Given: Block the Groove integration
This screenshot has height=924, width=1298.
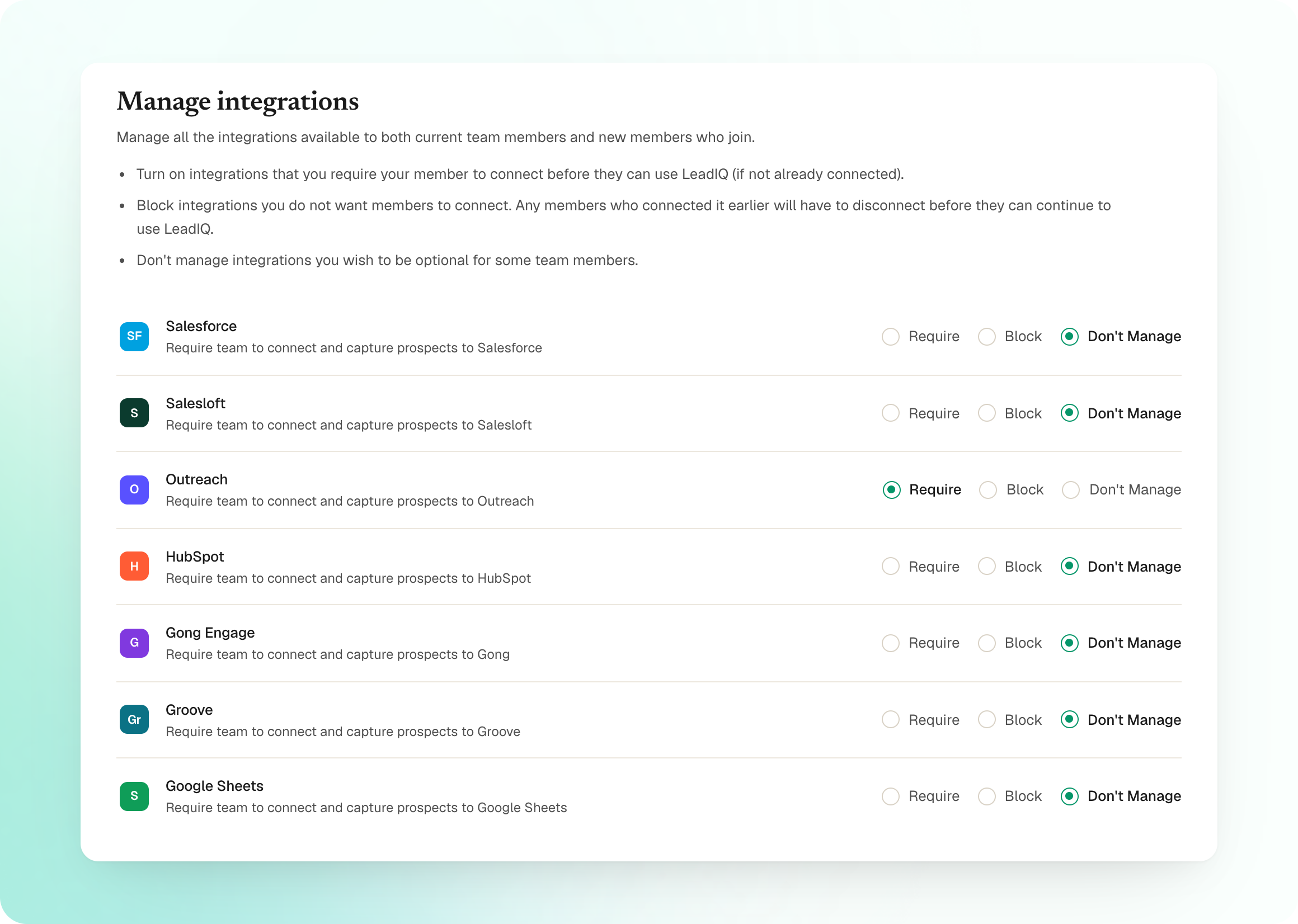Looking at the screenshot, I should pyautogui.click(x=987, y=720).
